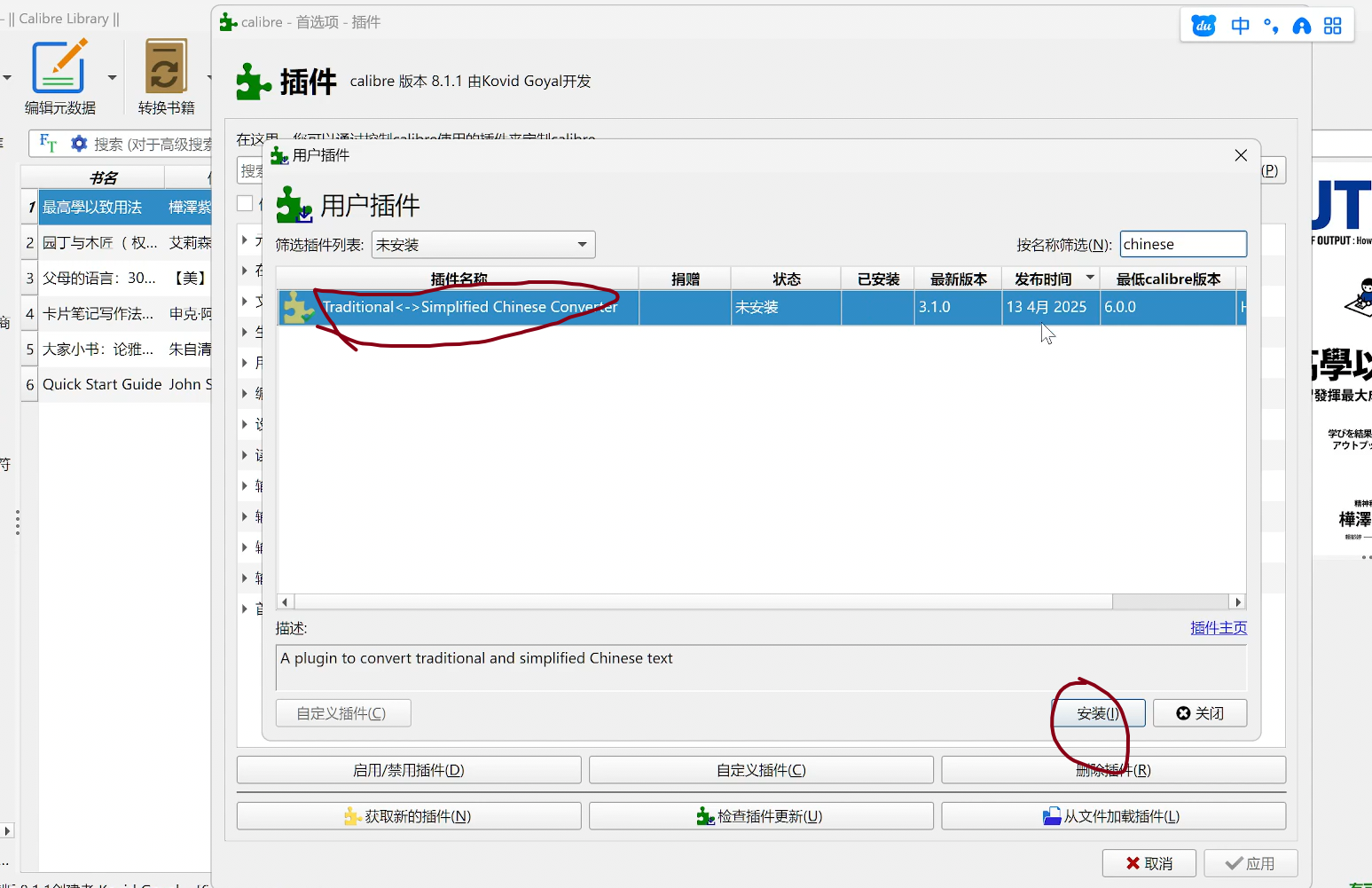Click the filter by name input field
1372x888 pixels.
[x=1183, y=244]
